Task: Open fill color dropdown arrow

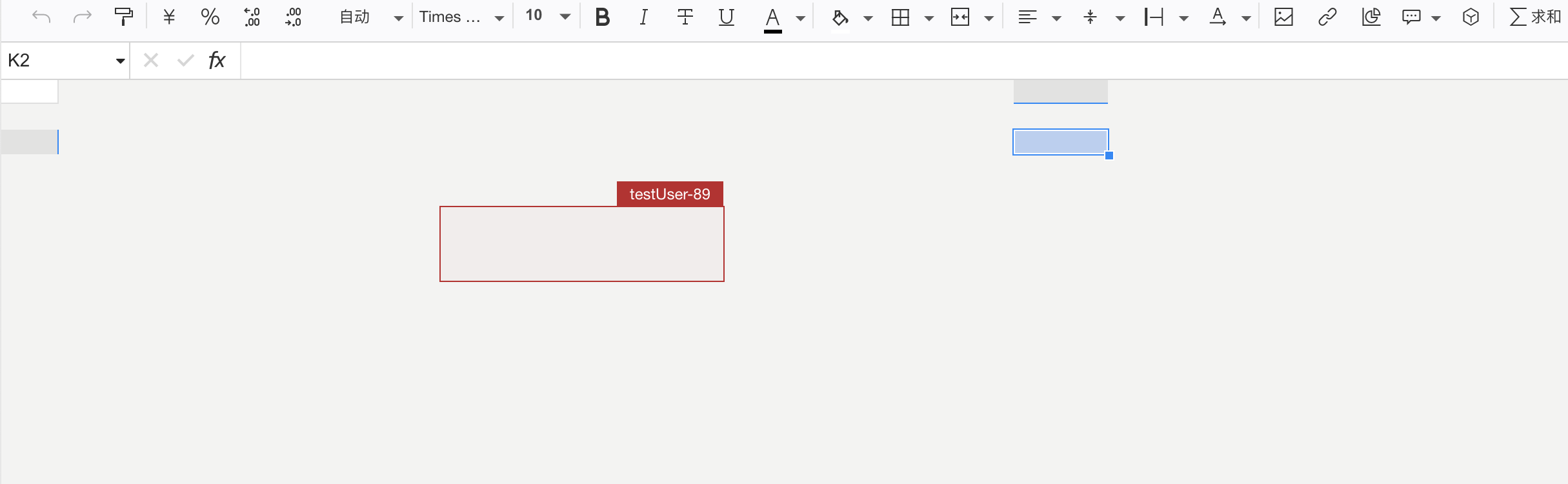Action: pos(869,18)
